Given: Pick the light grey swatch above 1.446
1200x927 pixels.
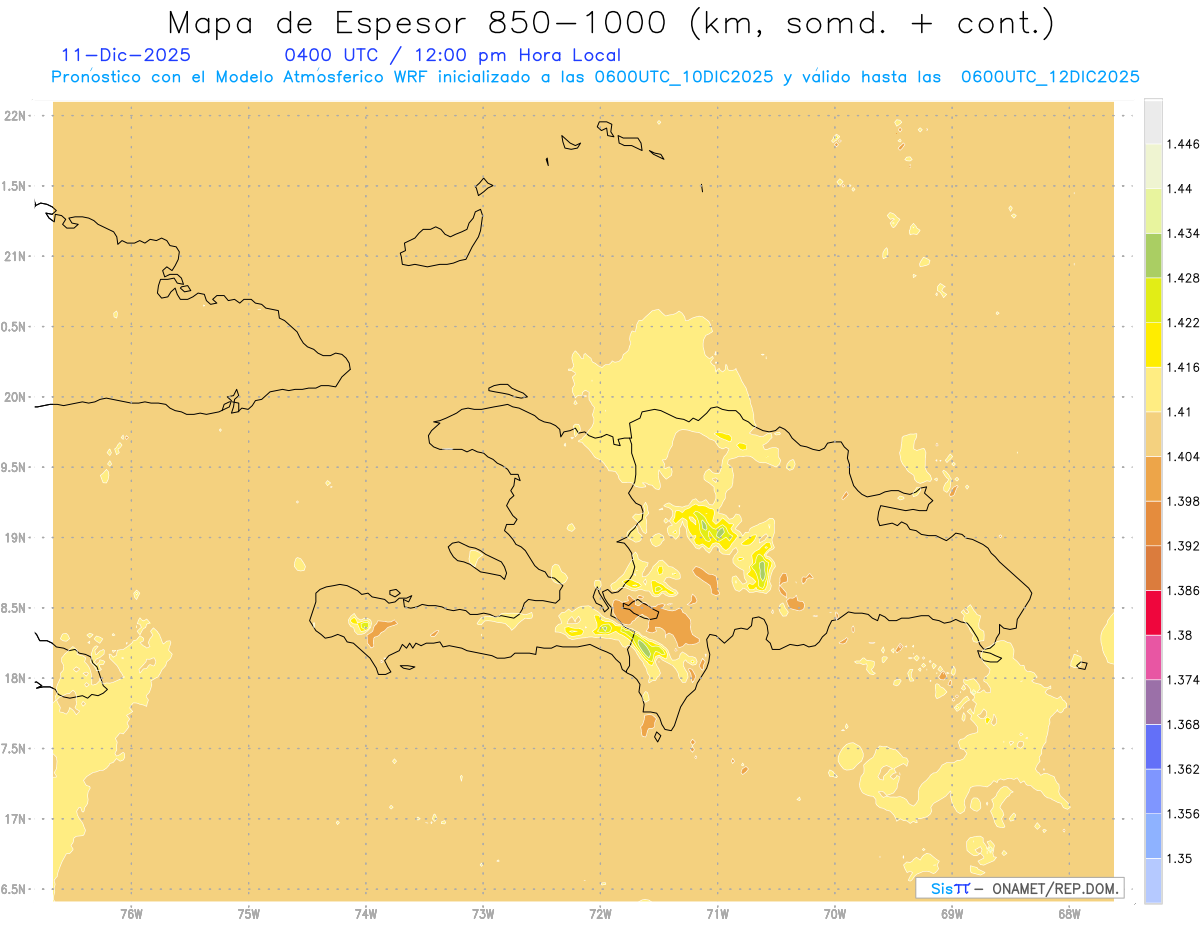Looking at the screenshot, I should pos(1153,121).
